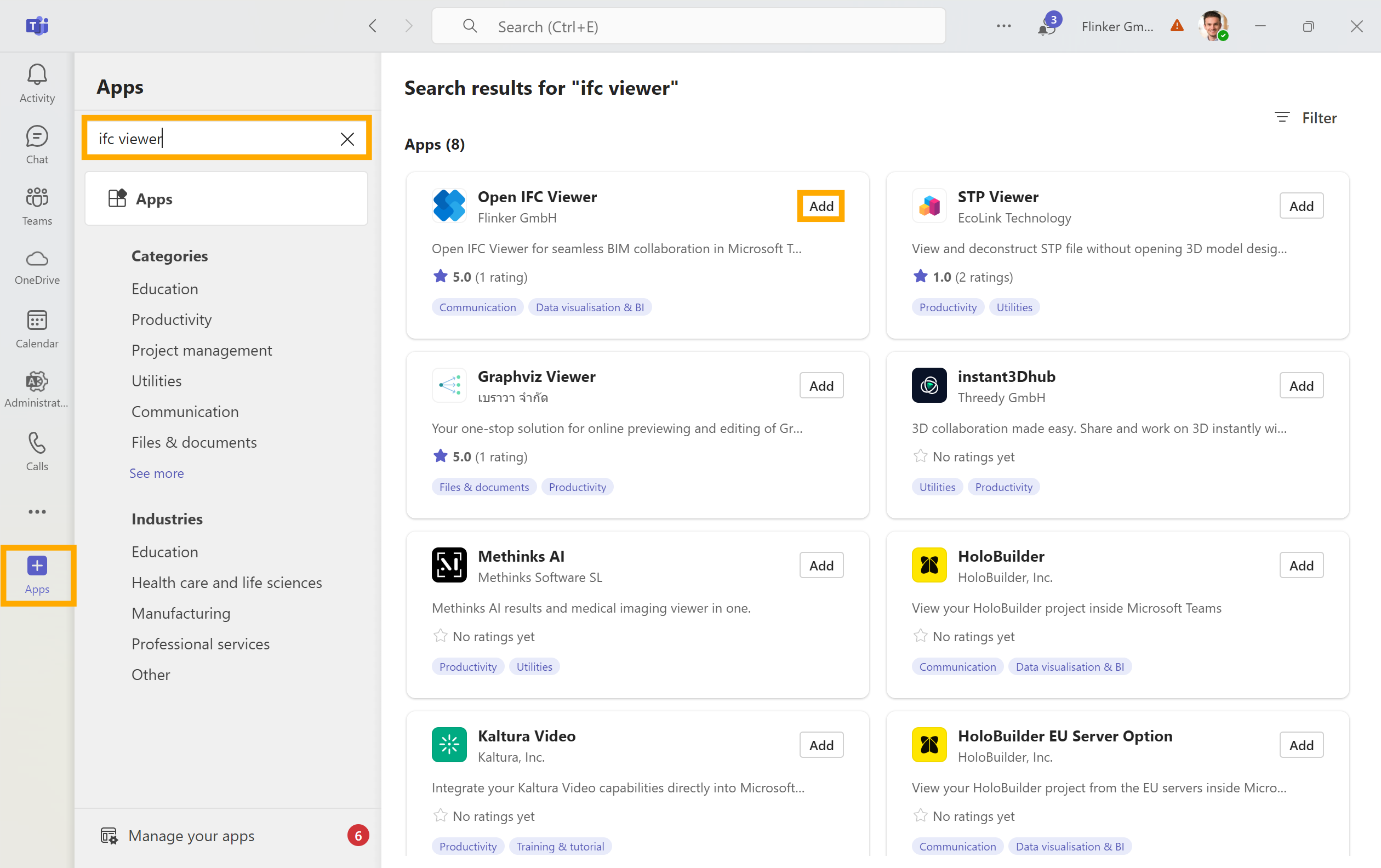Click the Microsoft Teams logo
This screenshot has width=1381, height=868.
tap(37, 26)
